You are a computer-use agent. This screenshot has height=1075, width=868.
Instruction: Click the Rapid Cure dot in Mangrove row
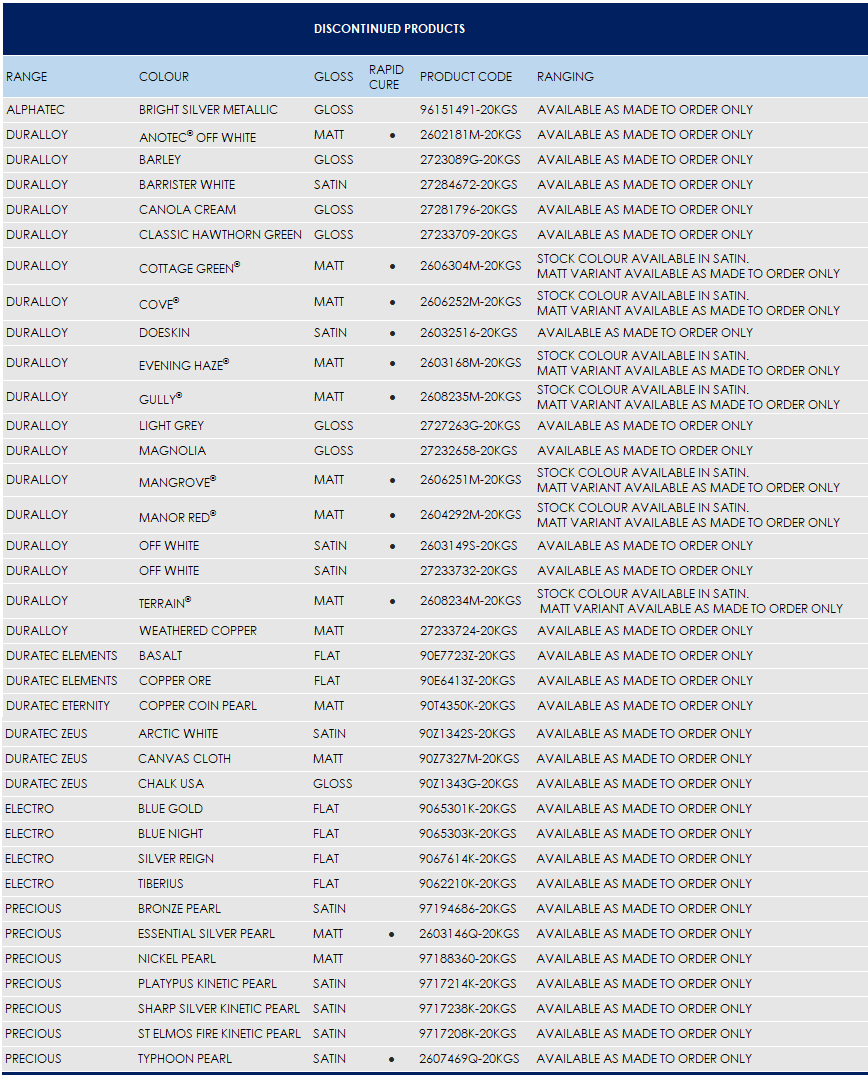click(x=392, y=481)
